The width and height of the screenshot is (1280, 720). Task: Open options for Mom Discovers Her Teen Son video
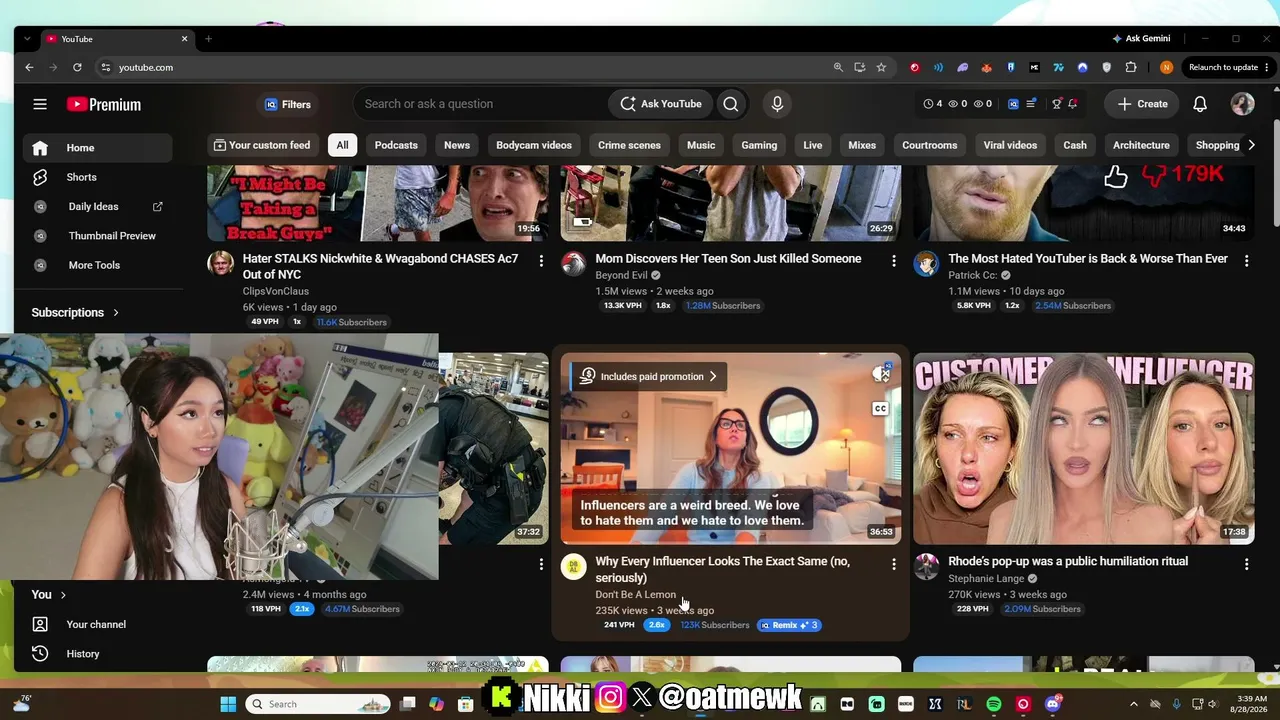coord(894,261)
